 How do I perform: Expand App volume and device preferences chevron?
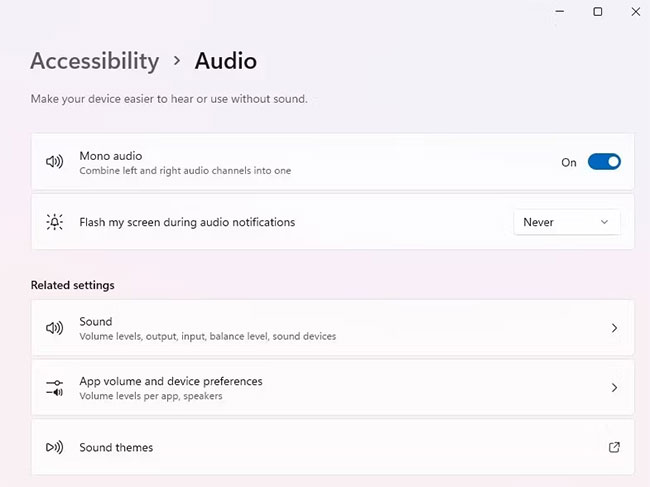coord(614,387)
